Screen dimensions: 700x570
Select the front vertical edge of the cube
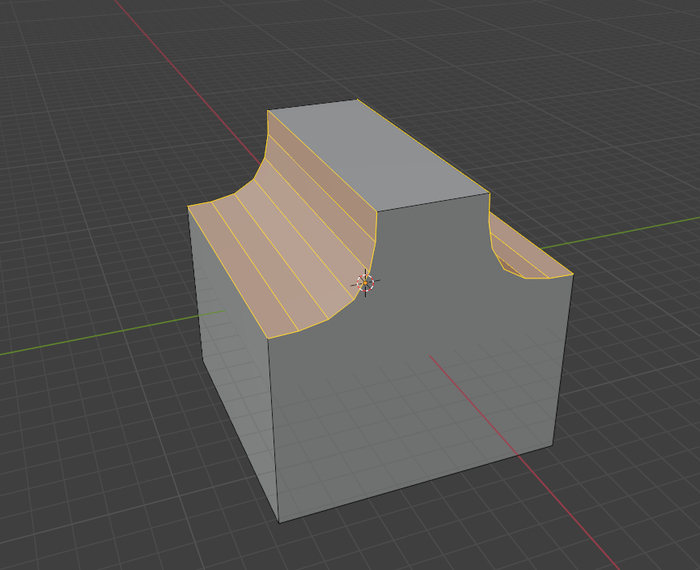(274, 430)
